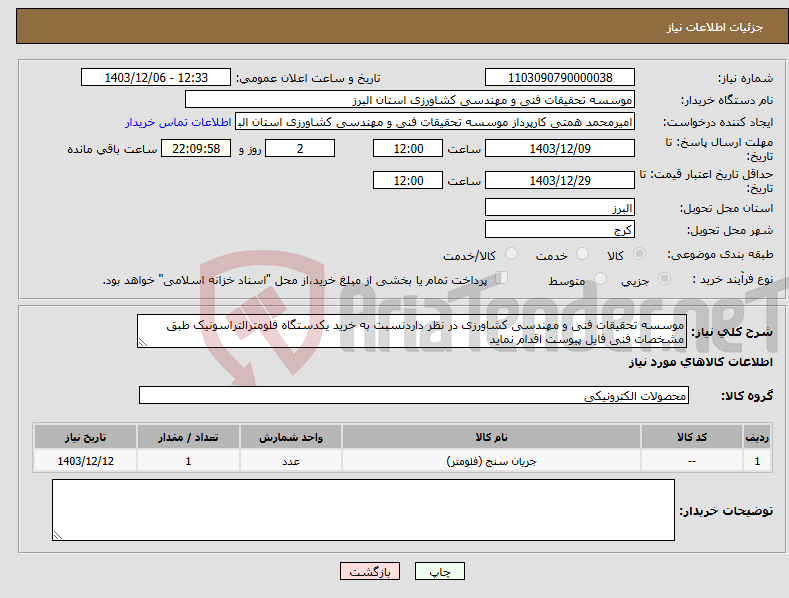Click the تعداد / مقدار column header
The width and height of the screenshot is (789, 598).
(188, 437)
